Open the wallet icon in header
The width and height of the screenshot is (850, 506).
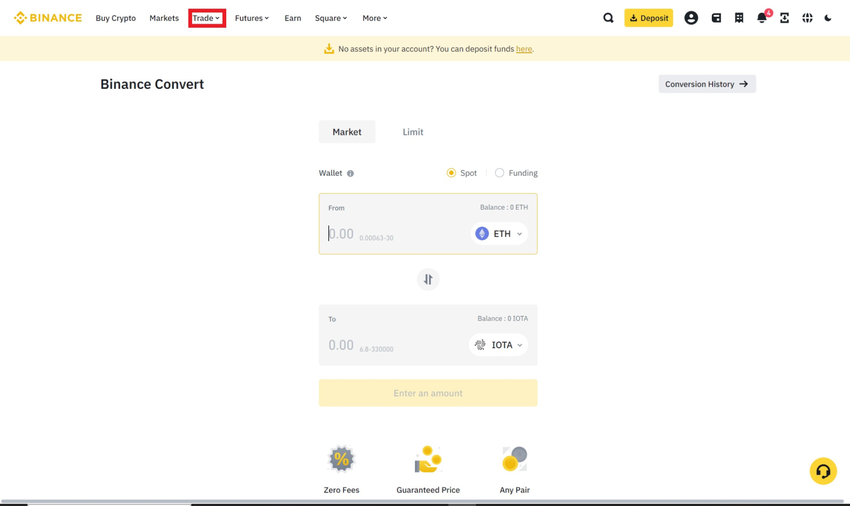click(716, 18)
